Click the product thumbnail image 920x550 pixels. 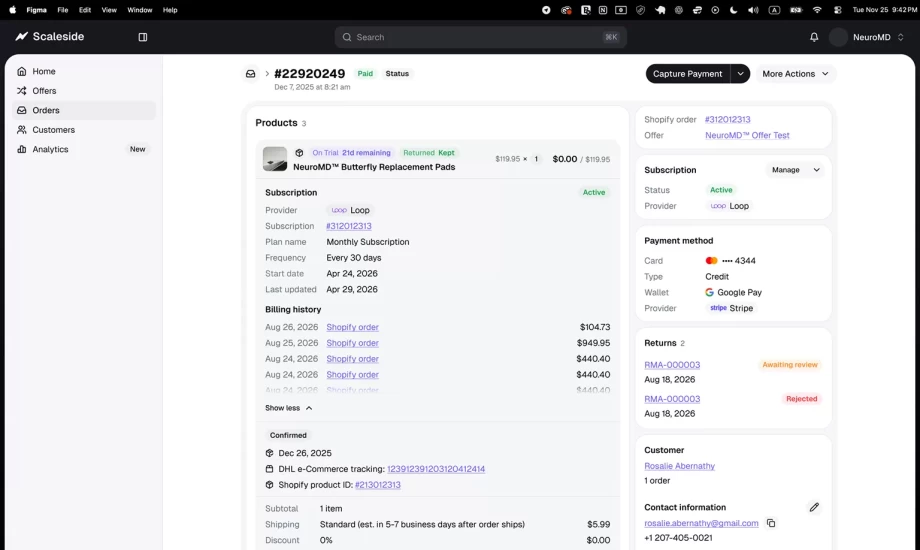(275, 159)
